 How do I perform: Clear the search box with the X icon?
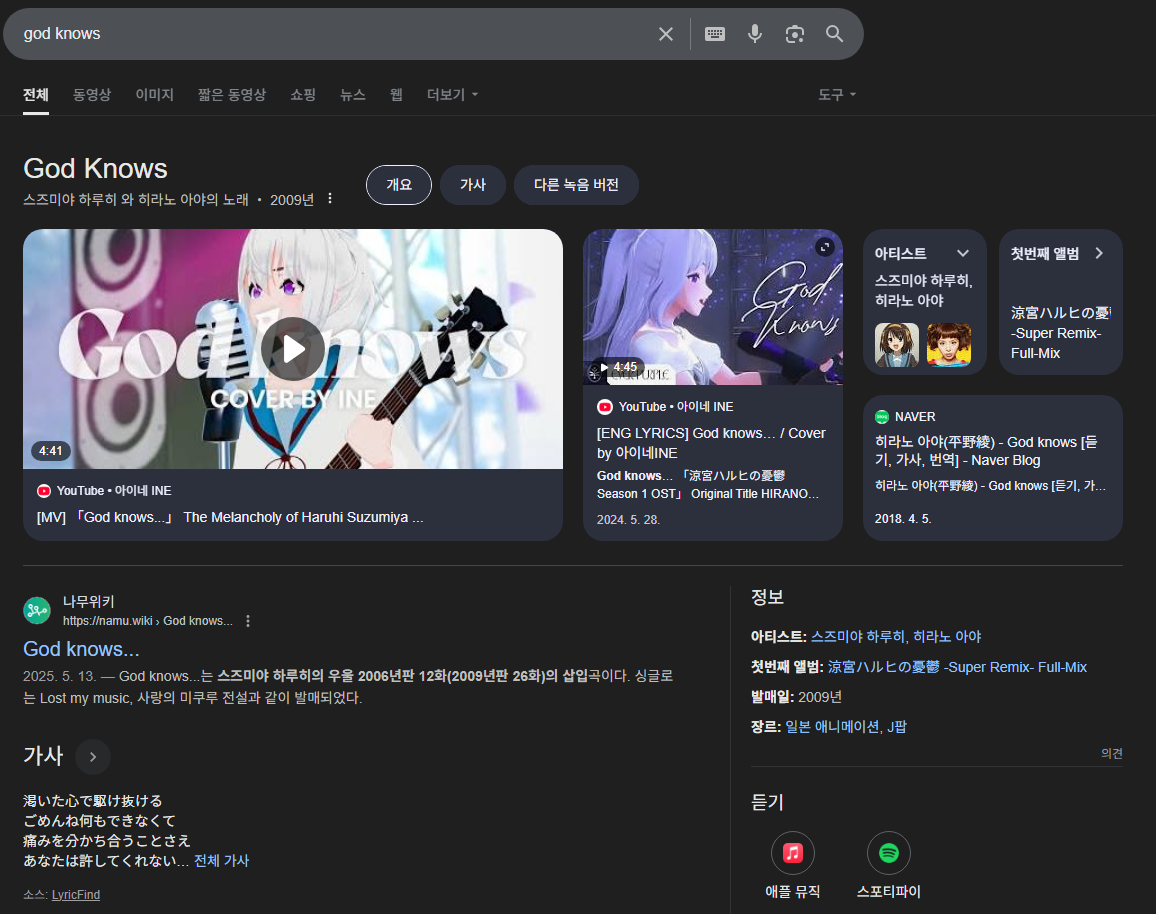pyautogui.click(x=666, y=34)
